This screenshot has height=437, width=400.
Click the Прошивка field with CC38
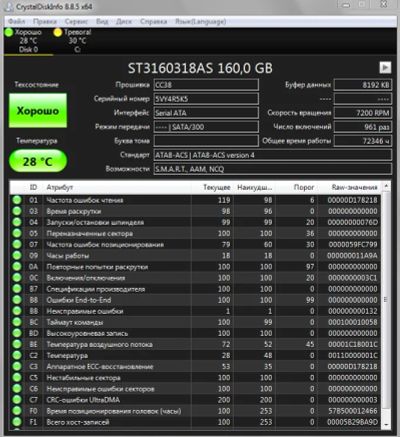[206, 85]
